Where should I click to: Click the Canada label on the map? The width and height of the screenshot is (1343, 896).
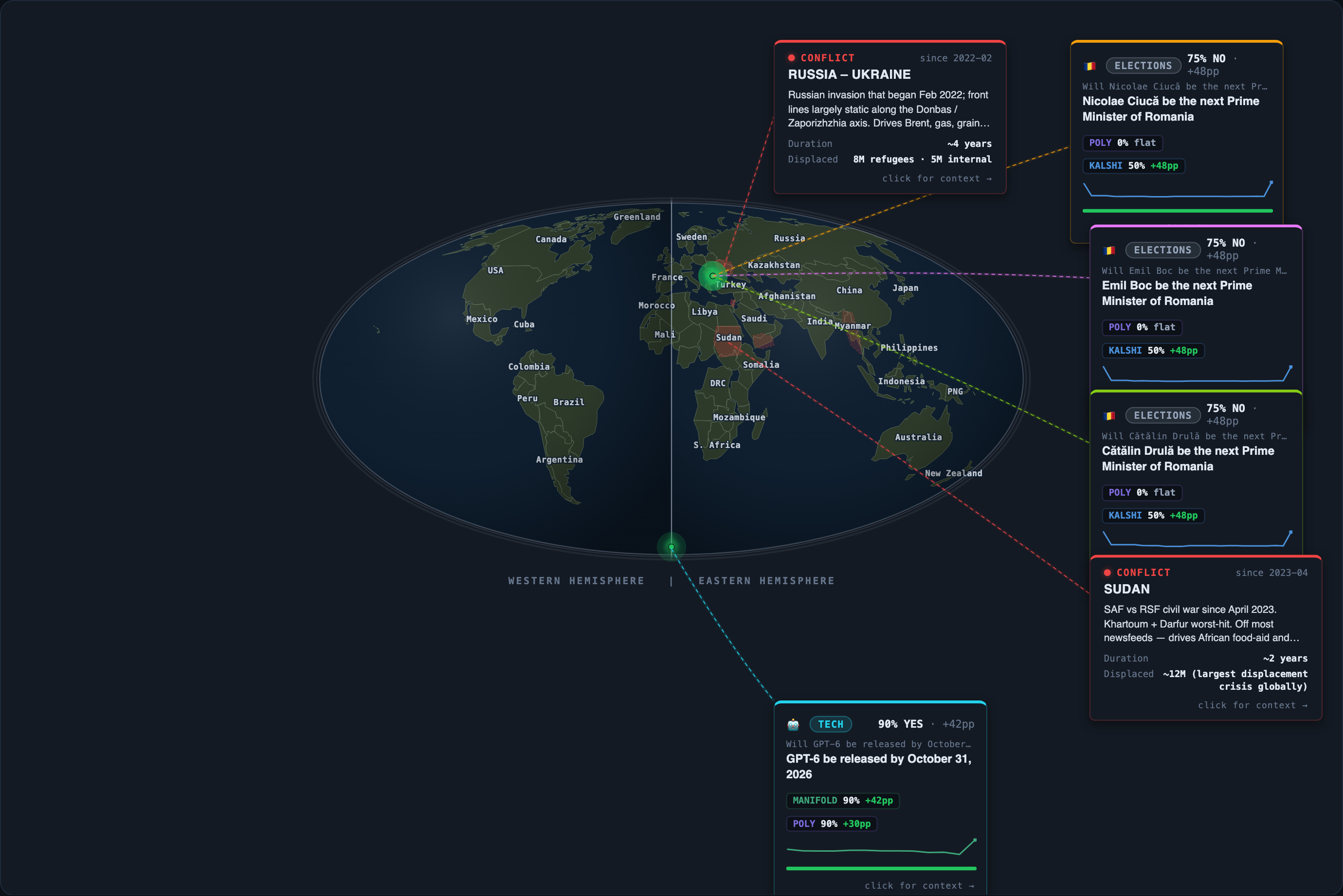click(x=551, y=239)
